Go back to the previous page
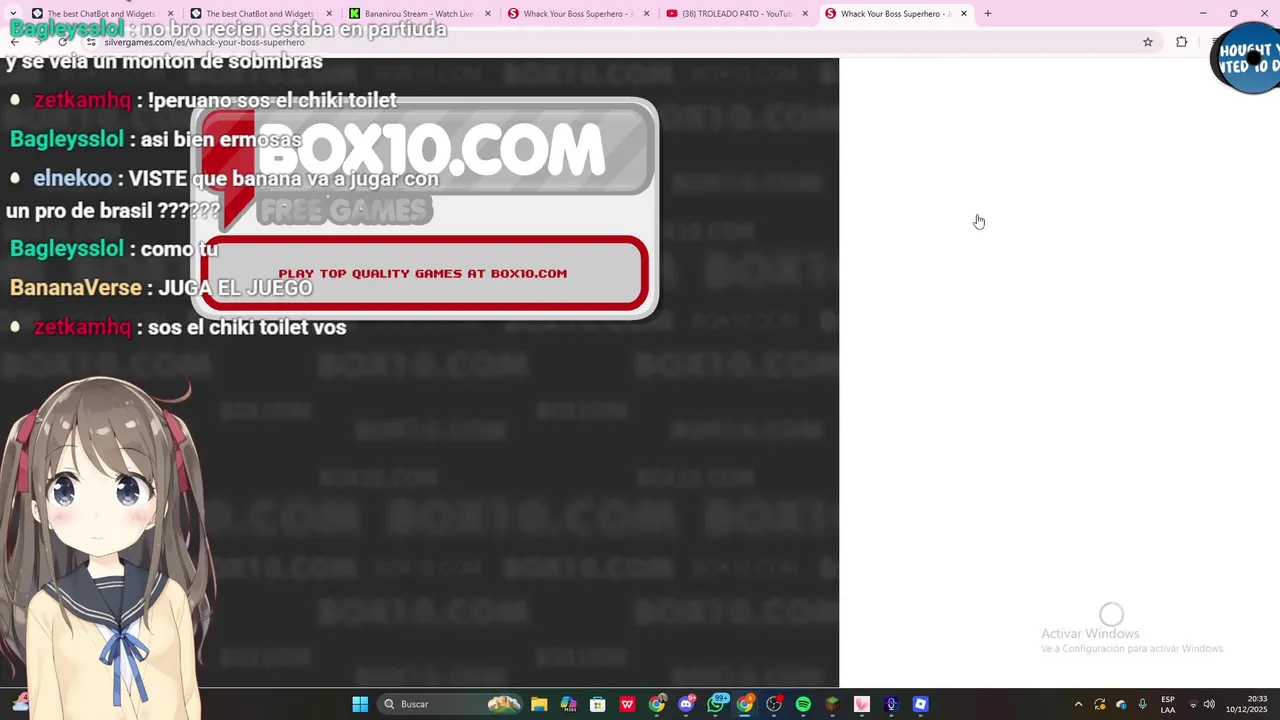This screenshot has width=1280, height=720. pyautogui.click(x=14, y=42)
